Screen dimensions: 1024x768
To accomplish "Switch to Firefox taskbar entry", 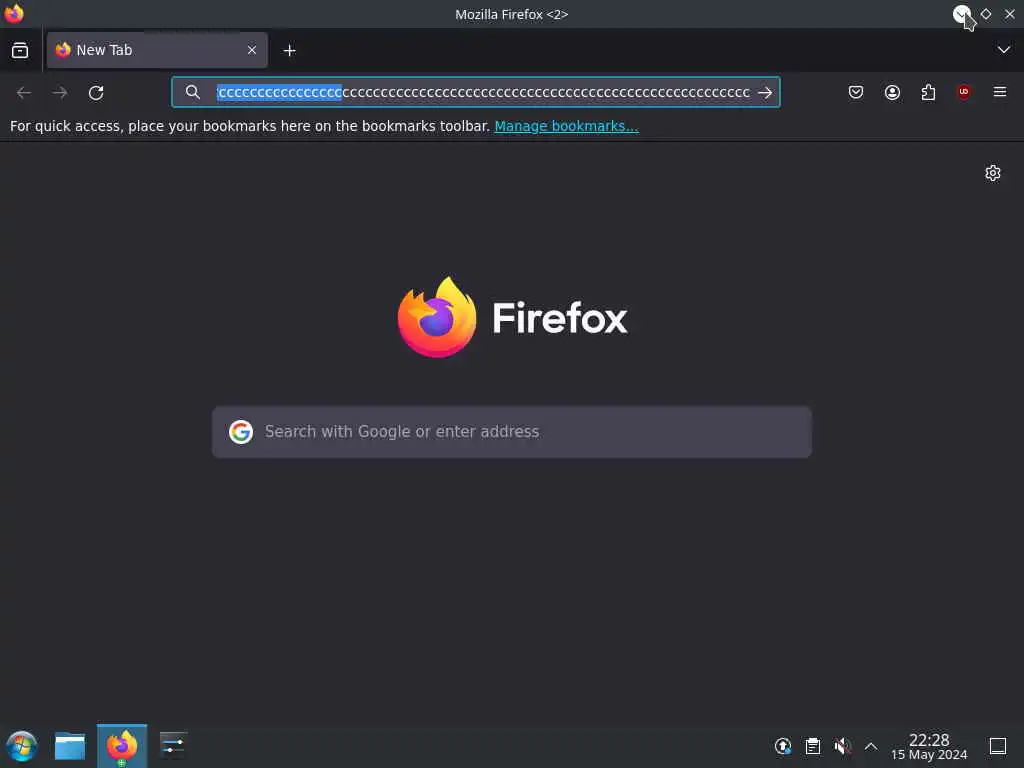I will pyautogui.click(x=122, y=746).
